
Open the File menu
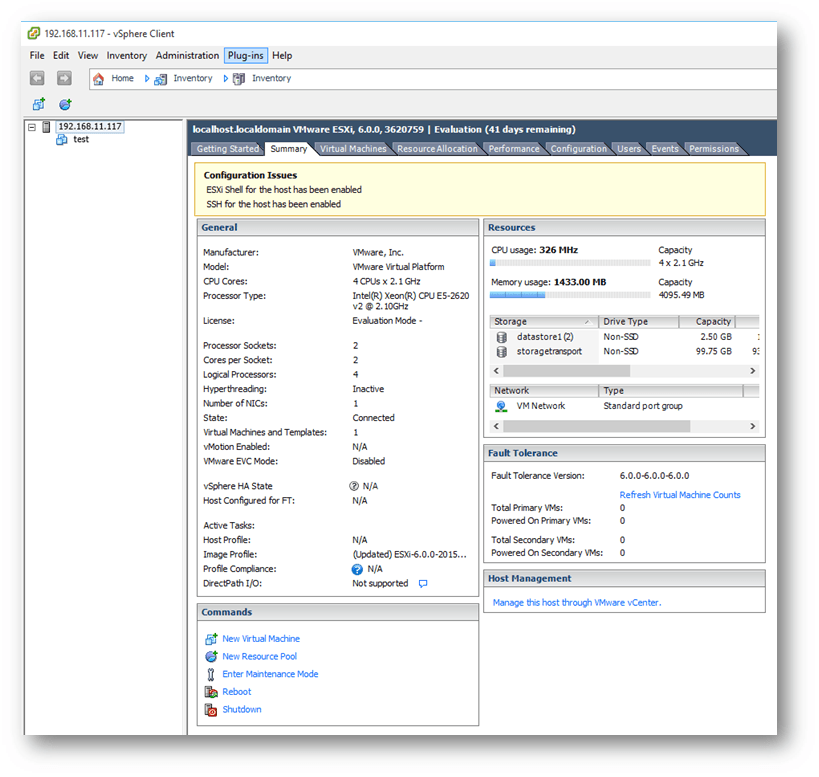[37, 55]
